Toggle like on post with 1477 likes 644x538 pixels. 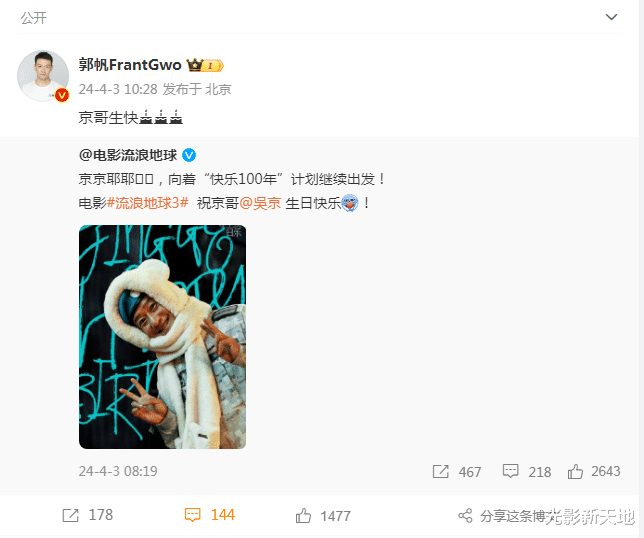click(303, 515)
